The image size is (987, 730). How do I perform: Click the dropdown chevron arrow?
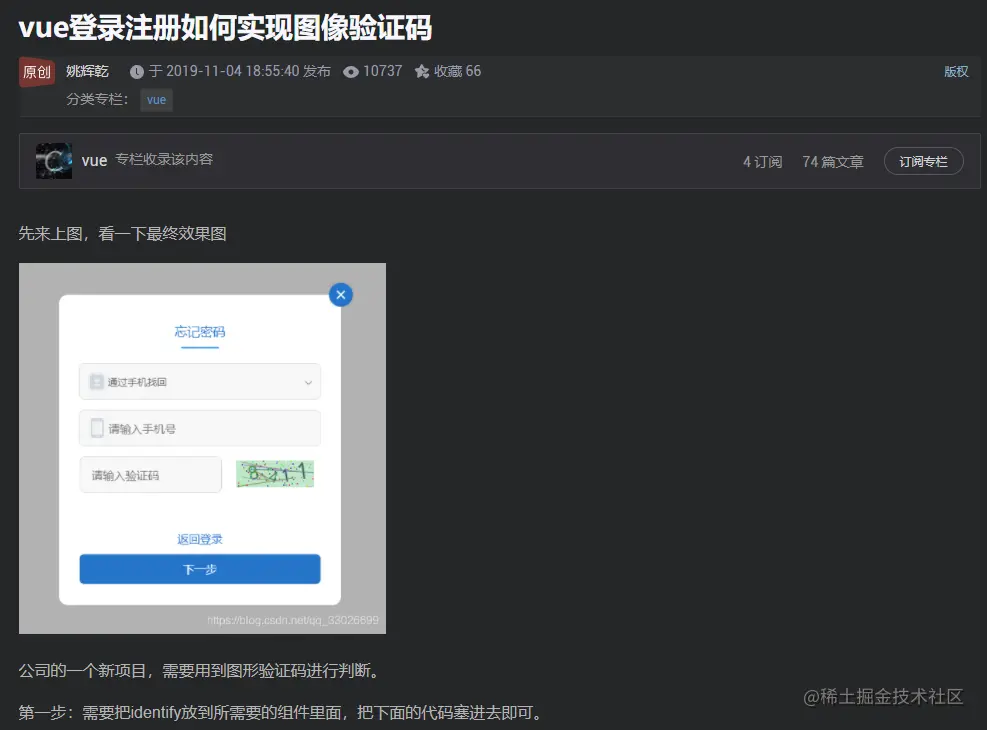(308, 382)
